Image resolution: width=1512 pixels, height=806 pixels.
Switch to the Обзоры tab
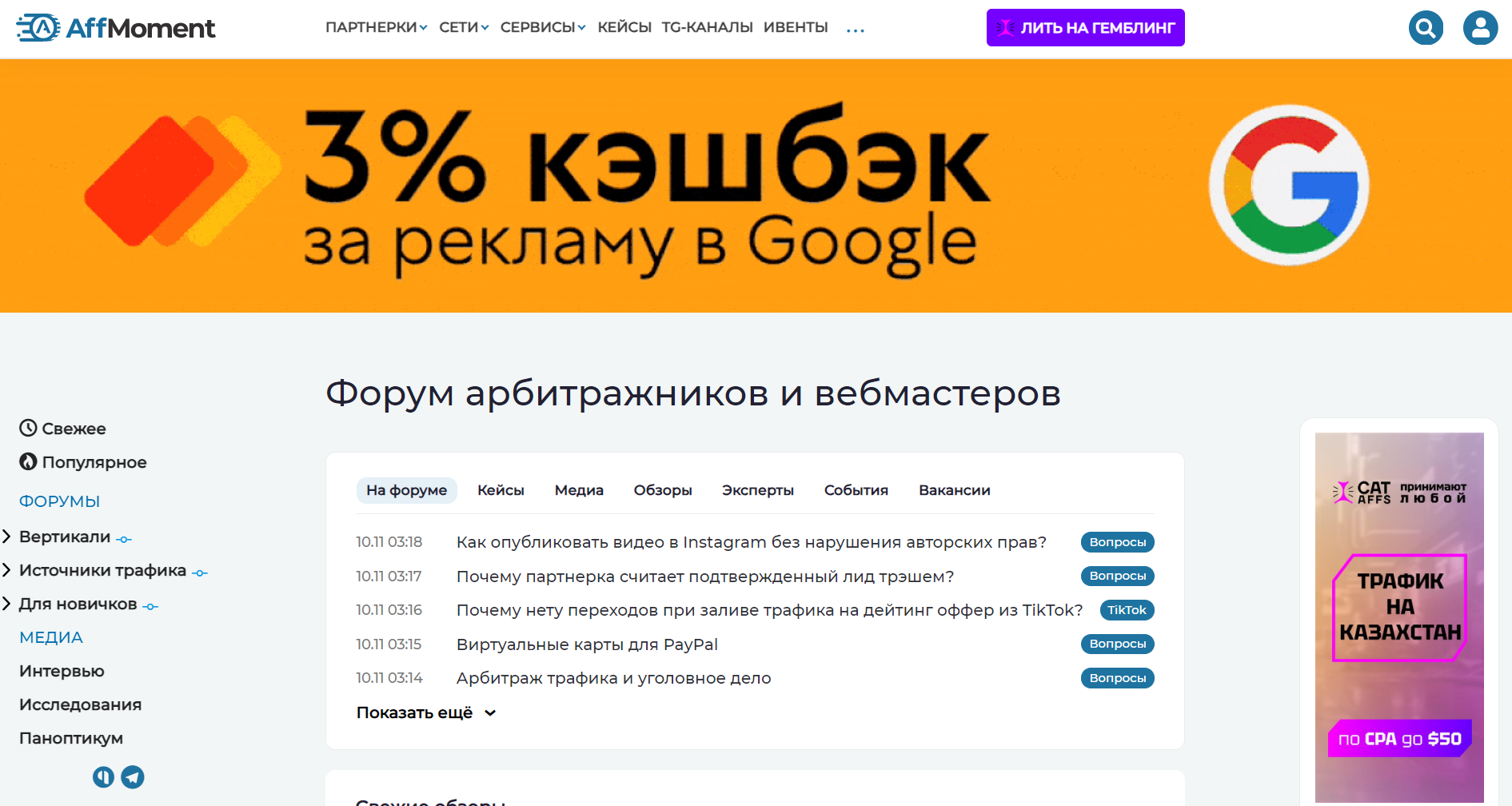click(x=663, y=490)
